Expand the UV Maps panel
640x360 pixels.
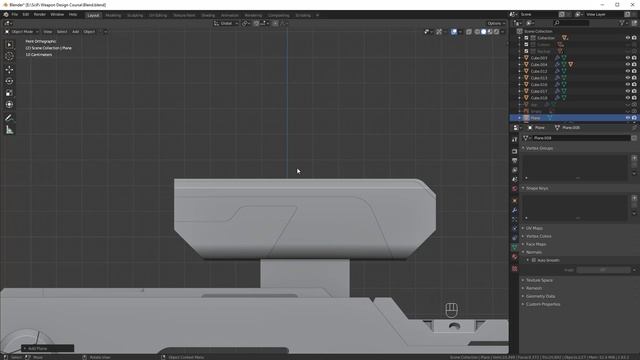coord(534,228)
